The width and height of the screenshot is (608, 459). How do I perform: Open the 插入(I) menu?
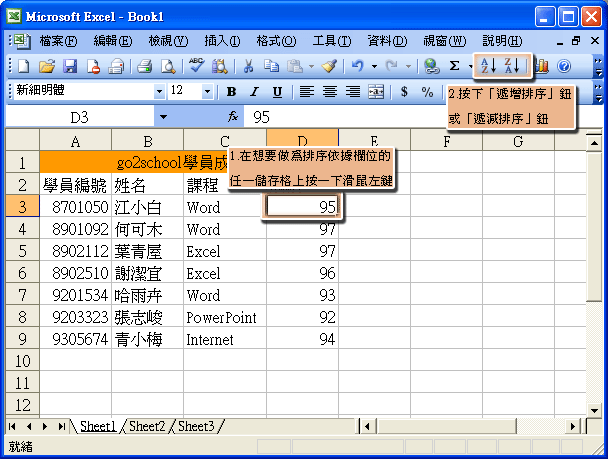point(222,41)
